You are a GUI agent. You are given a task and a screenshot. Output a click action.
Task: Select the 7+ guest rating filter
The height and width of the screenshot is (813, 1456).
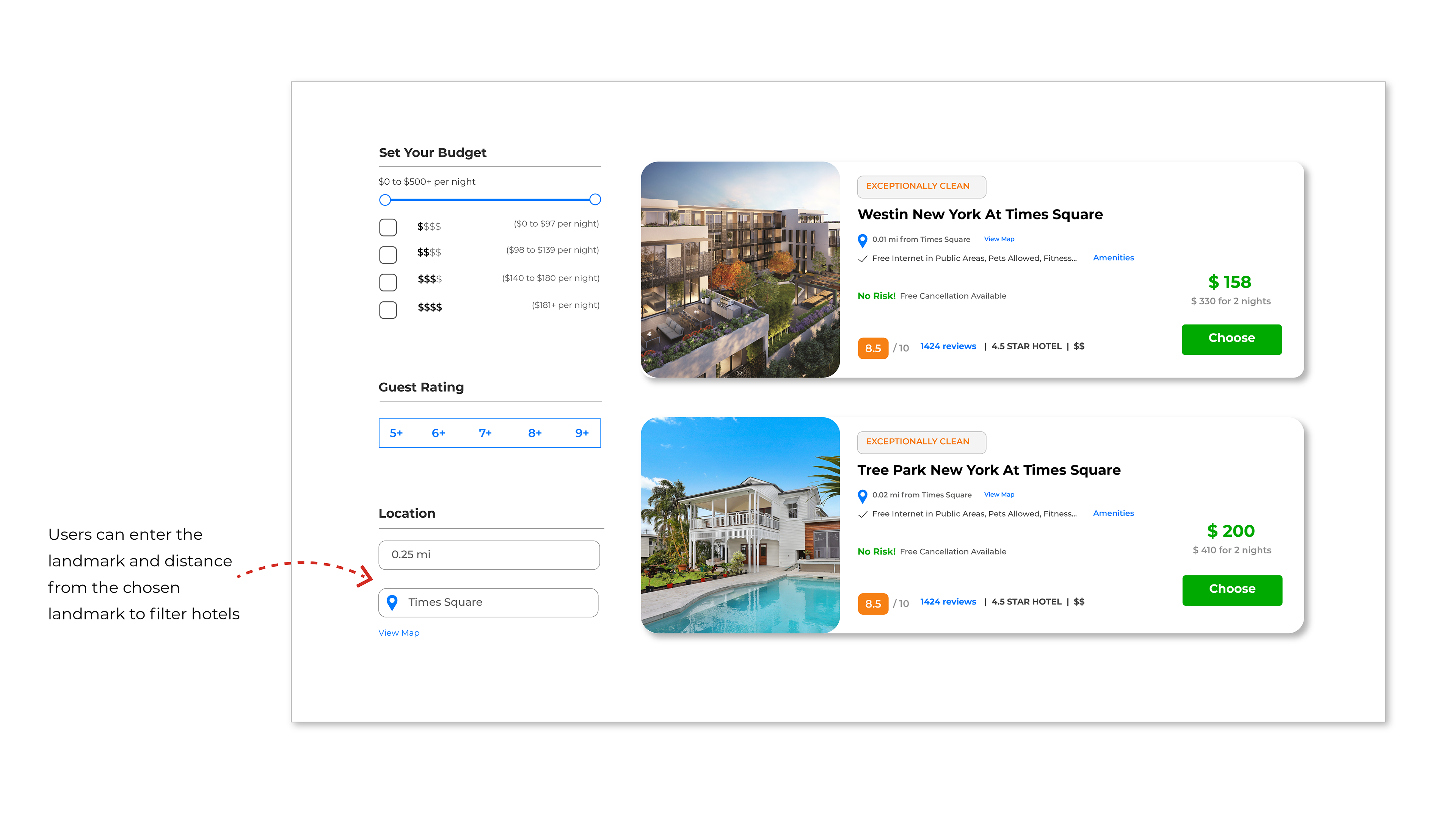click(485, 433)
